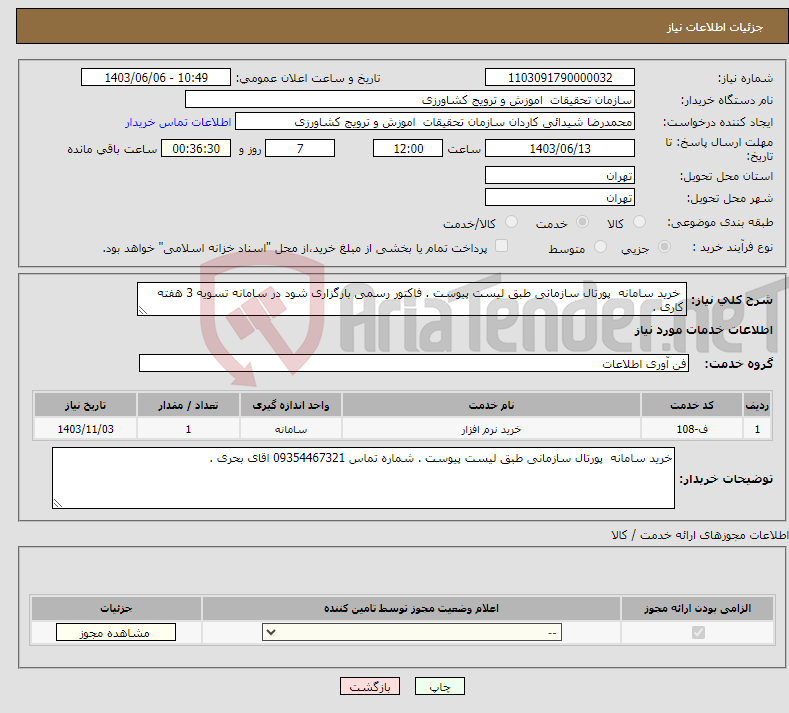
Task: Click the تعداد / مقدار column header
Action: coord(188,405)
